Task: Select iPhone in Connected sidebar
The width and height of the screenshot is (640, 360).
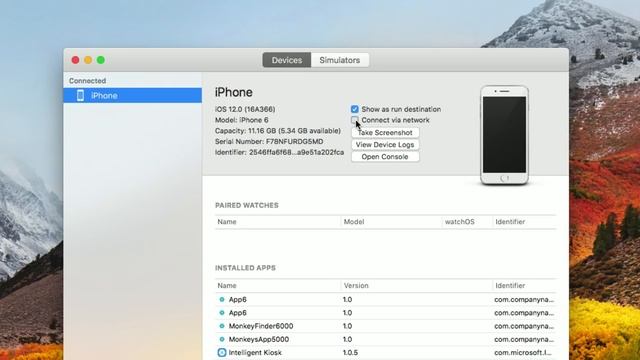Action: [x=132, y=96]
